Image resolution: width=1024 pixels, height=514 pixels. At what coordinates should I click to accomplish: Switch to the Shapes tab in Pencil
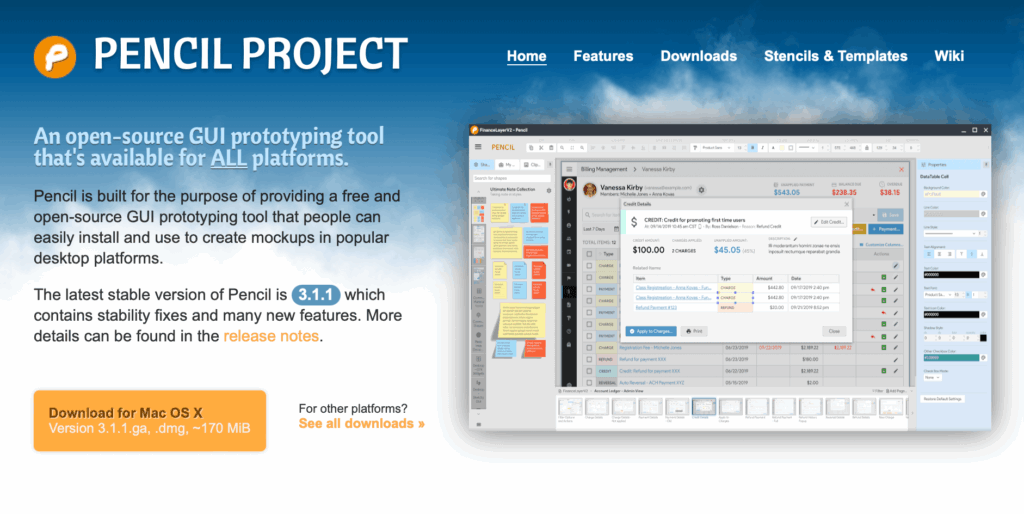coord(482,165)
